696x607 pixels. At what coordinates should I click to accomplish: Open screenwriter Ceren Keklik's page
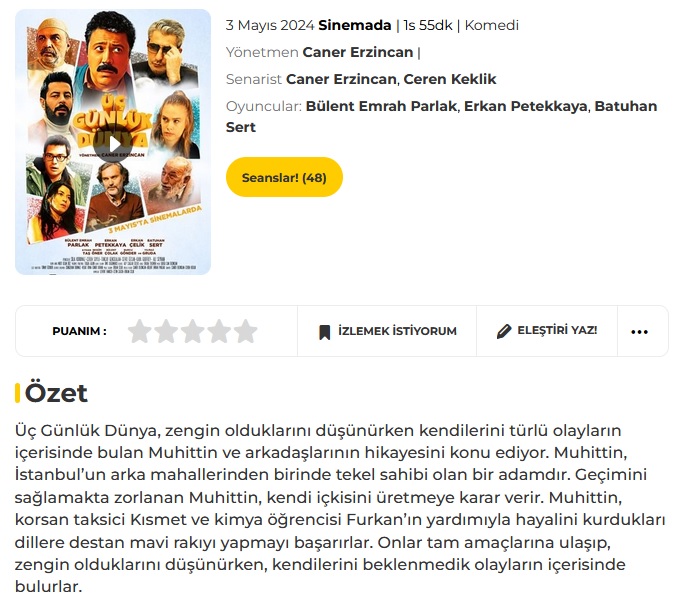point(449,79)
